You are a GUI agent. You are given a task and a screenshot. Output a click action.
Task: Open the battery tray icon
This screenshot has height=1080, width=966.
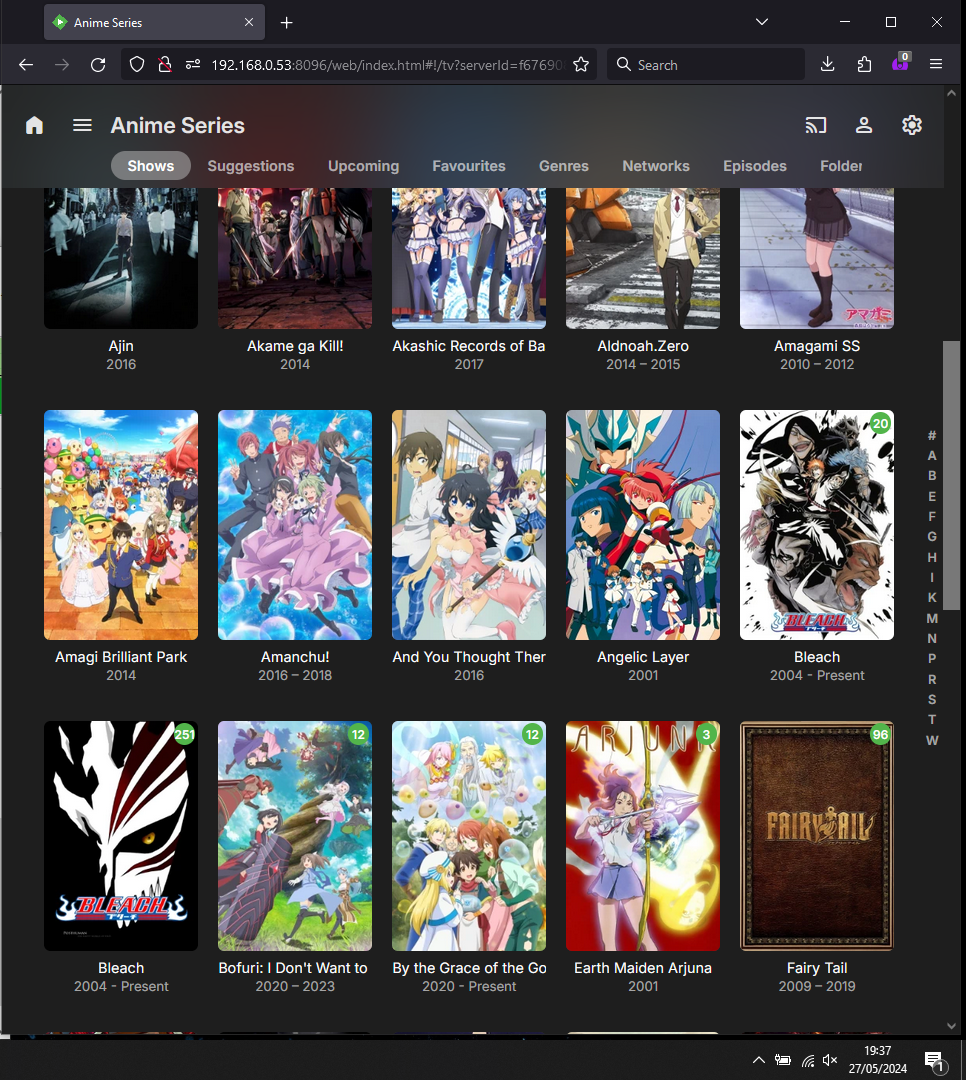point(783,1060)
